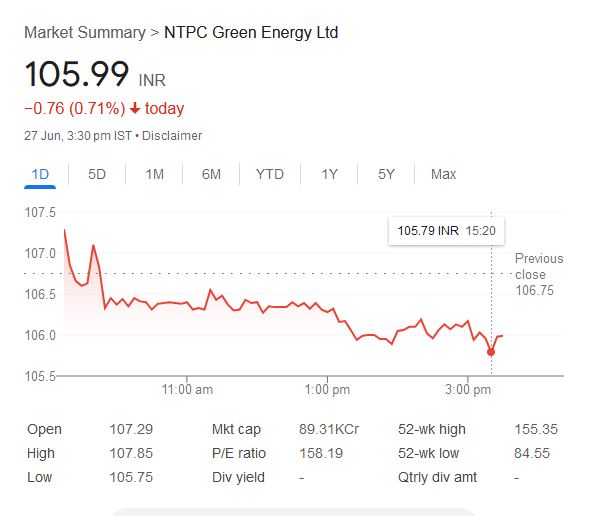Screen dimensions: 603x516
Task: Click the red data point marker
Action: click(x=491, y=351)
